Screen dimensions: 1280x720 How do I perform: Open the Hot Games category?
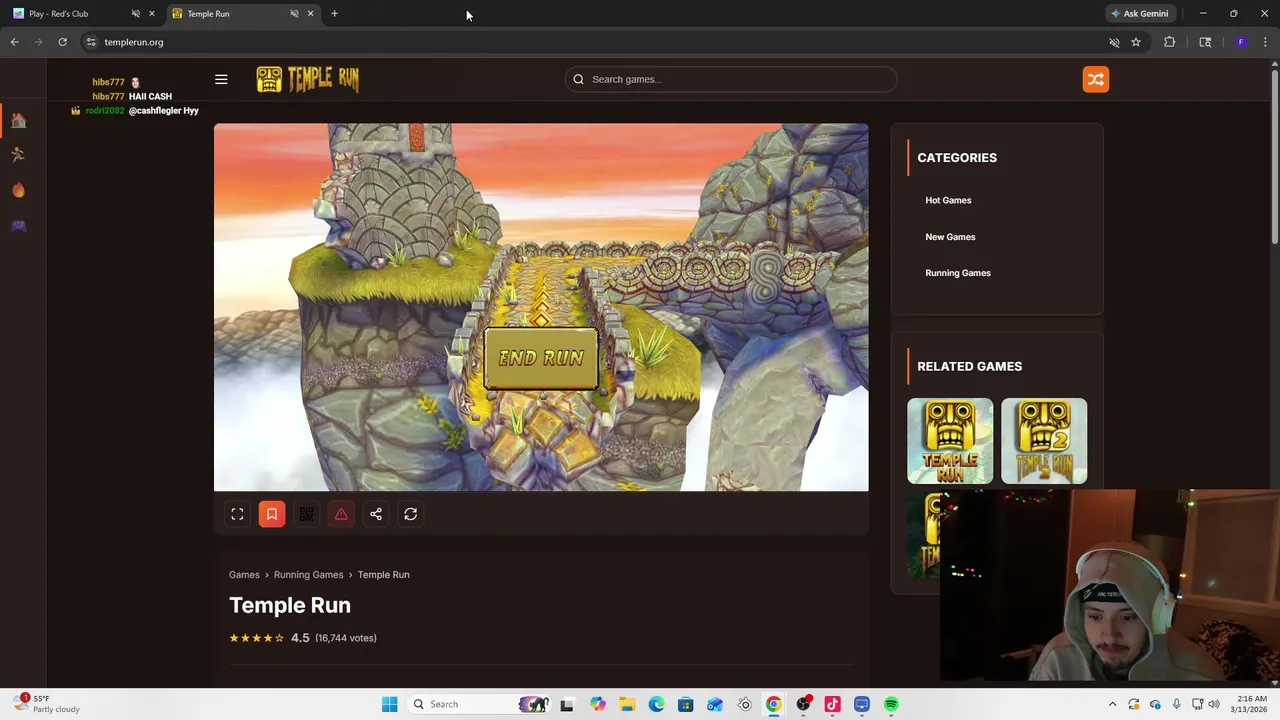[948, 200]
